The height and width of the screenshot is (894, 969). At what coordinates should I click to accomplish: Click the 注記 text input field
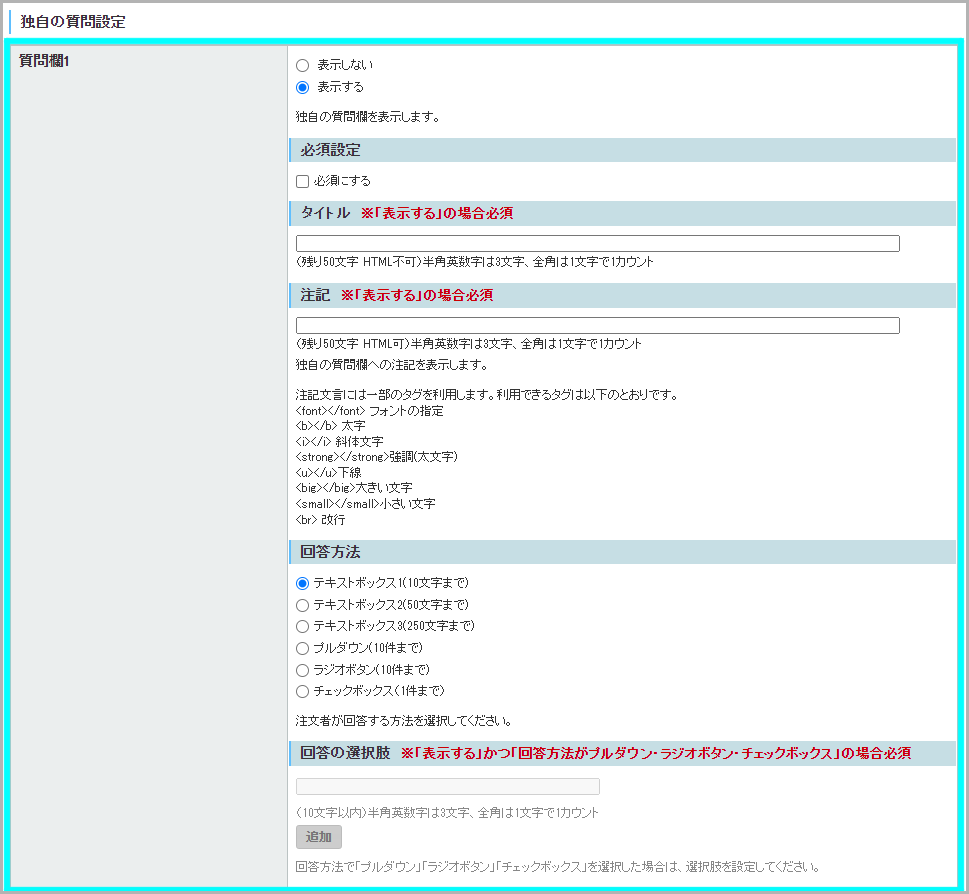click(598, 326)
